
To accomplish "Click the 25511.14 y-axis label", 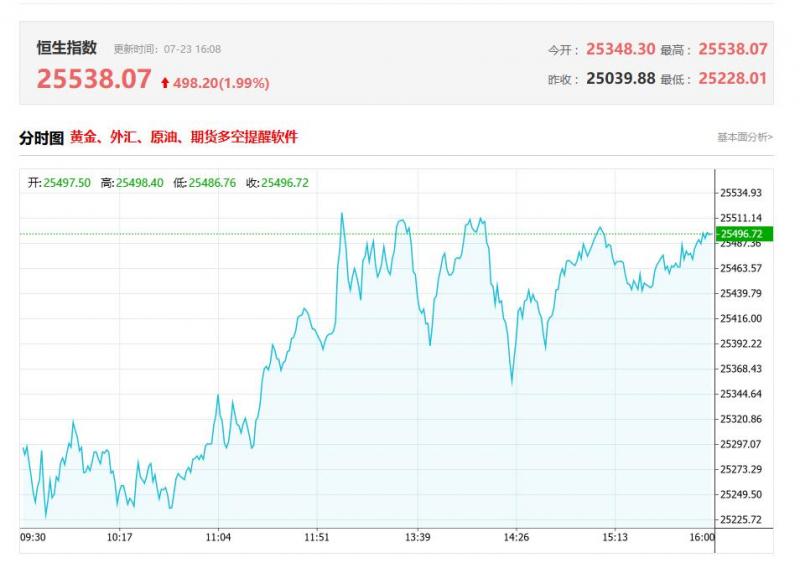I will [741, 218].
